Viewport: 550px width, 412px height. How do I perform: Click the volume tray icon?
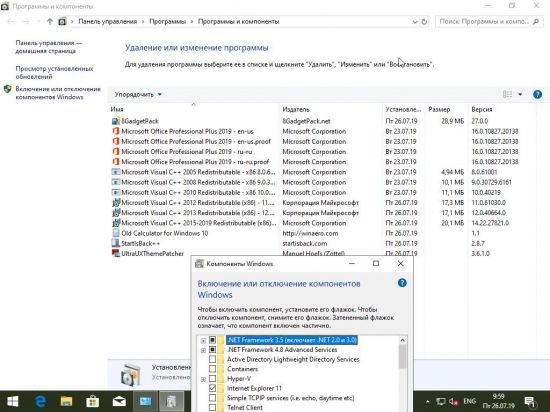tap(453, 401)
